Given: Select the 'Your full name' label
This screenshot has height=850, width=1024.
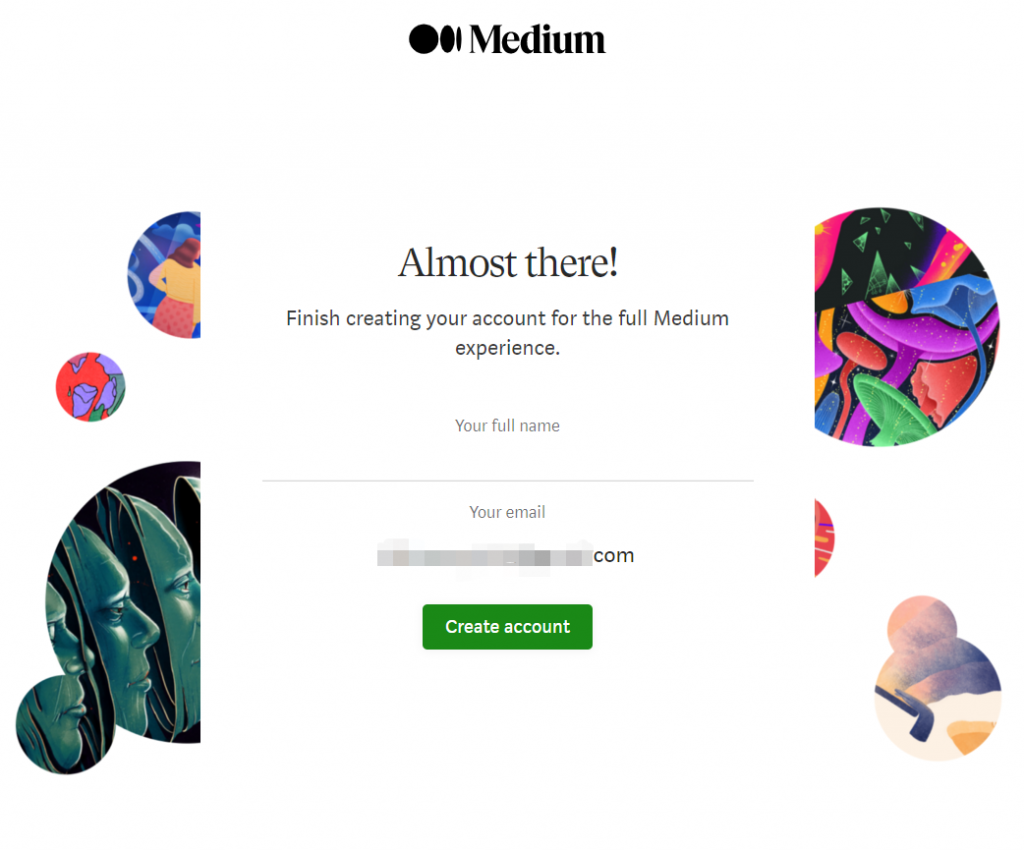Looking at the screenshot, I should tap(507, 426).
